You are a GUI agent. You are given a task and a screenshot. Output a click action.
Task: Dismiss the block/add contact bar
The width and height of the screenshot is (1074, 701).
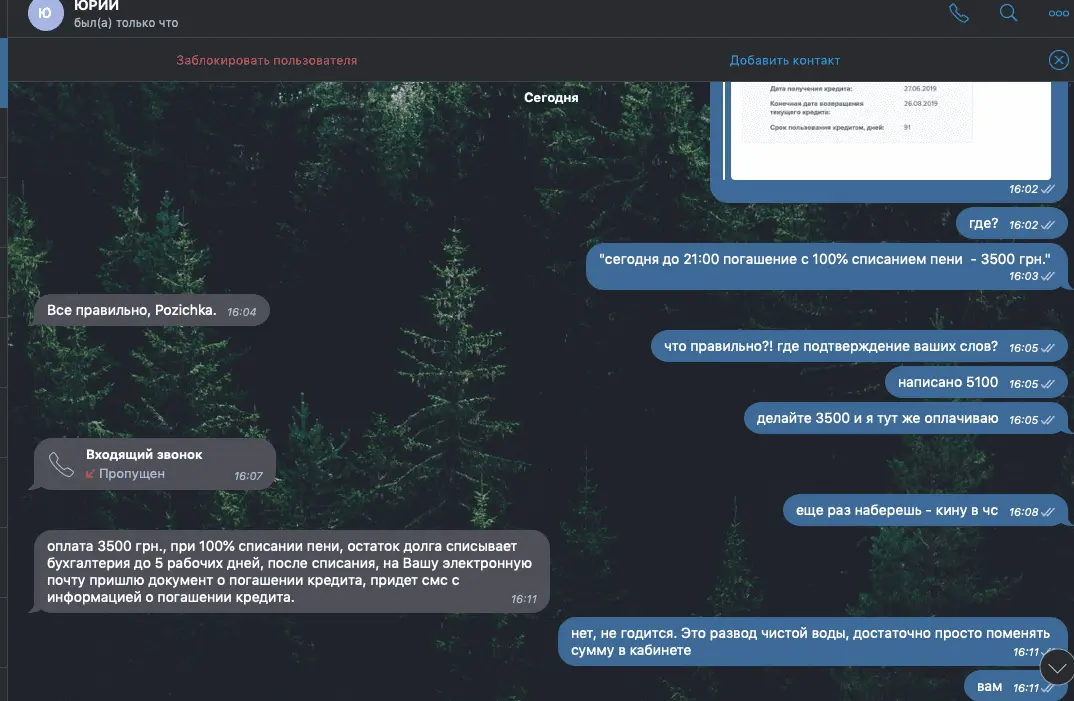point(1058,60)
